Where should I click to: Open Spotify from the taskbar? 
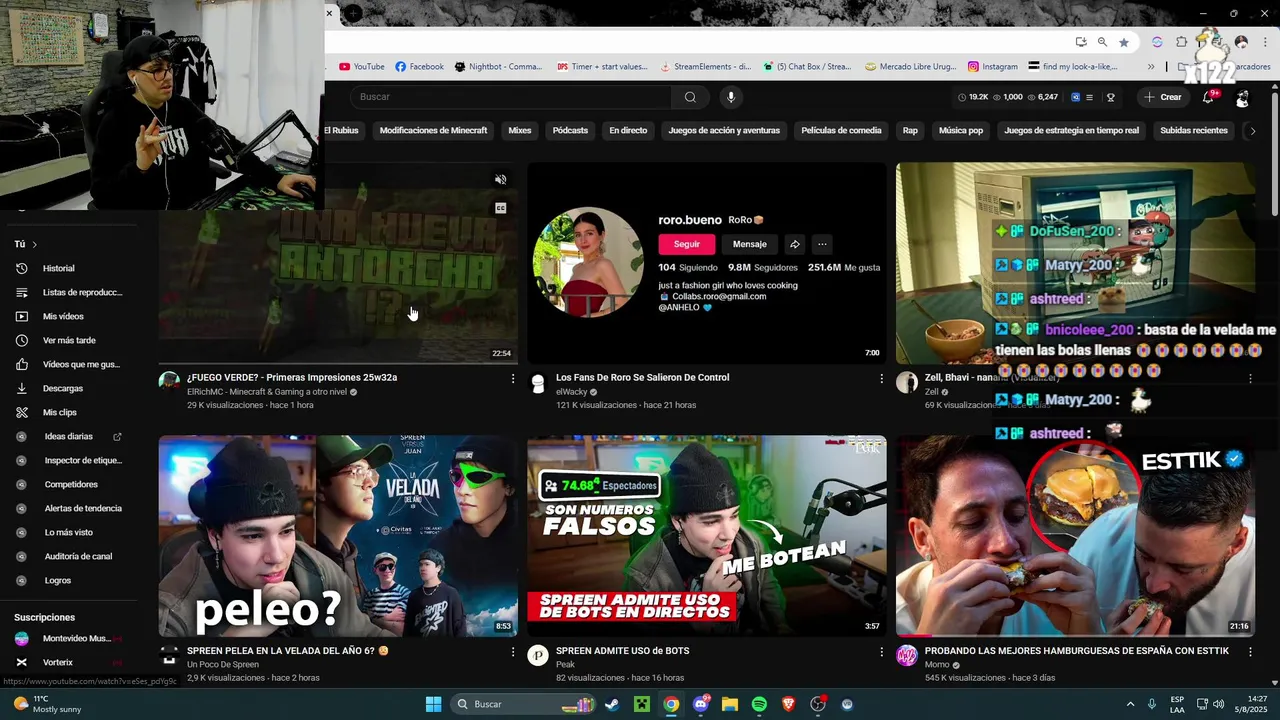coord(759,704)
